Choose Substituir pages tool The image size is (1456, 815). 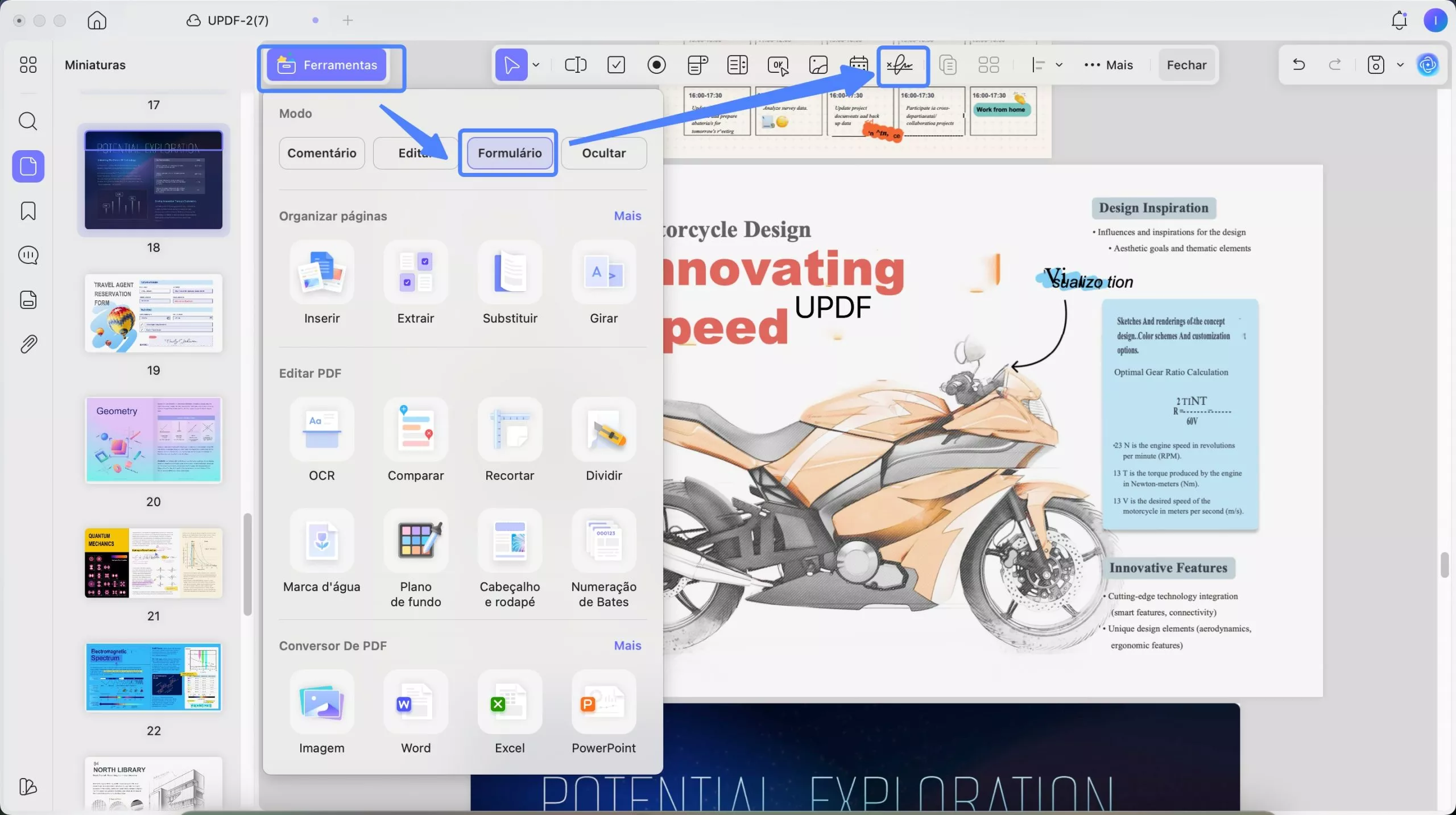pos(510,283)
